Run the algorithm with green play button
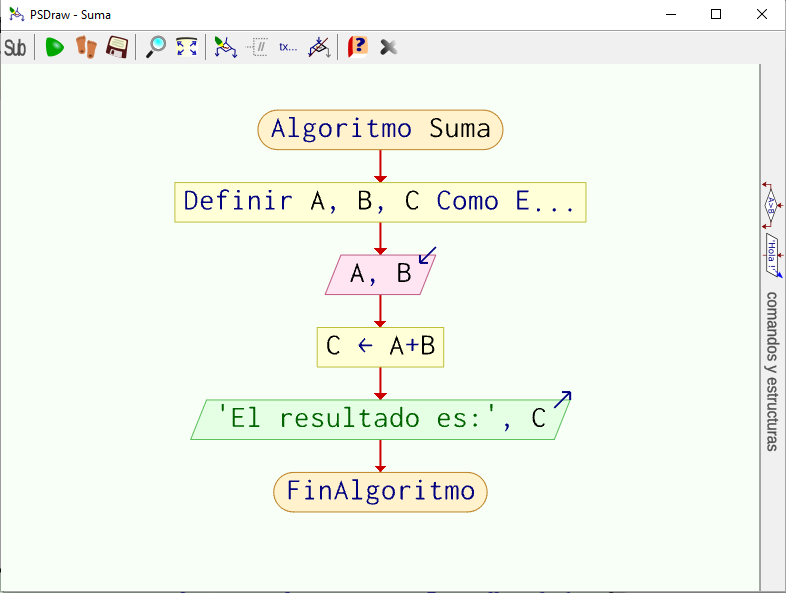 point(55,48)
